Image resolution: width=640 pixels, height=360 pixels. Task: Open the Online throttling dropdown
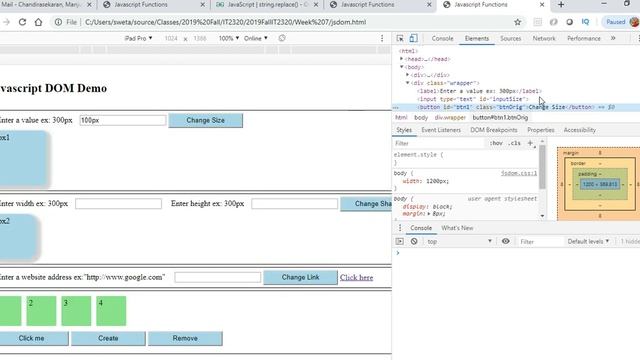pyautogui.click(x=256, y=38)
